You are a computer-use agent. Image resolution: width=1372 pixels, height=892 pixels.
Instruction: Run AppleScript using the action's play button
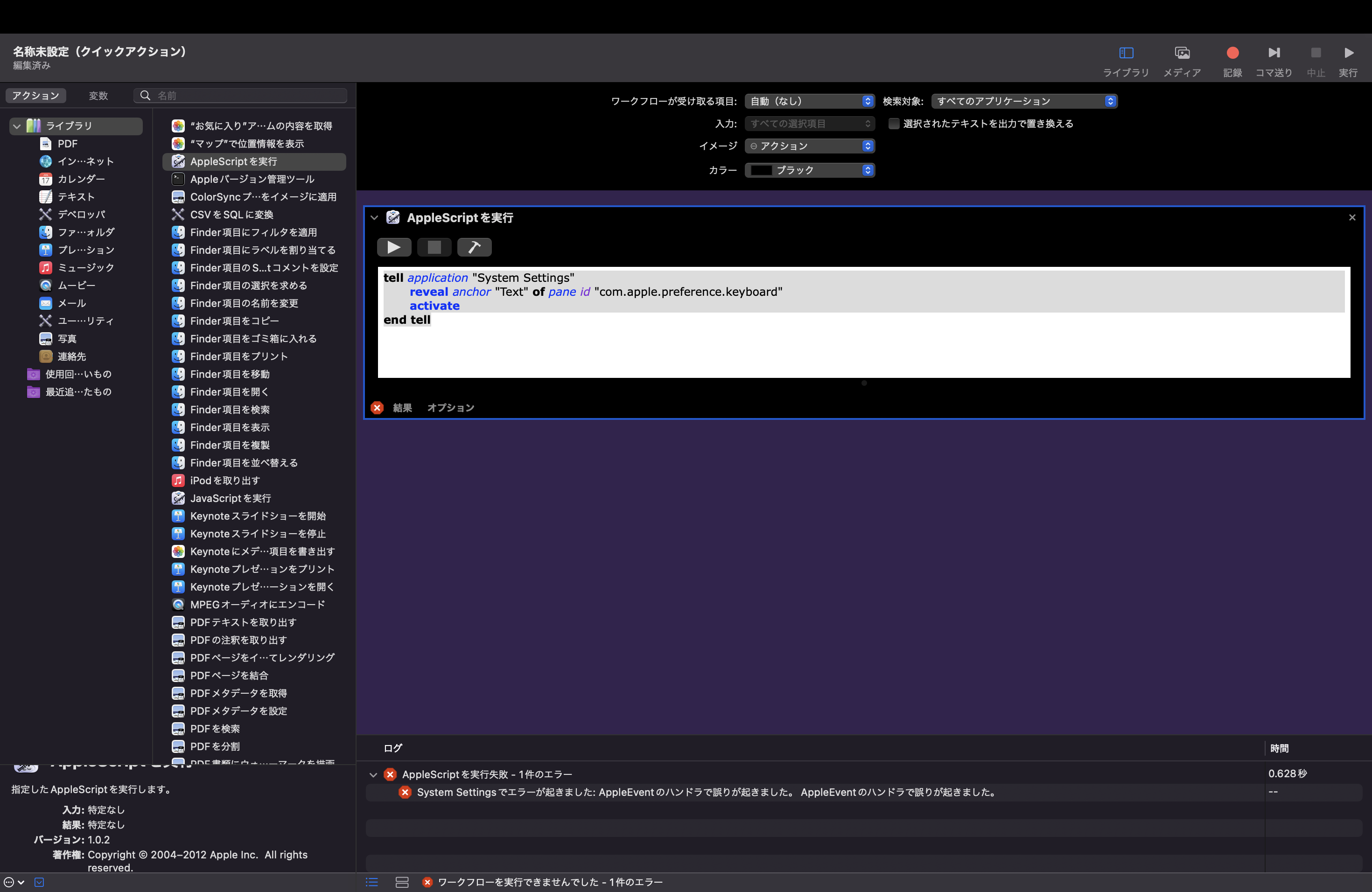(394, 247)
